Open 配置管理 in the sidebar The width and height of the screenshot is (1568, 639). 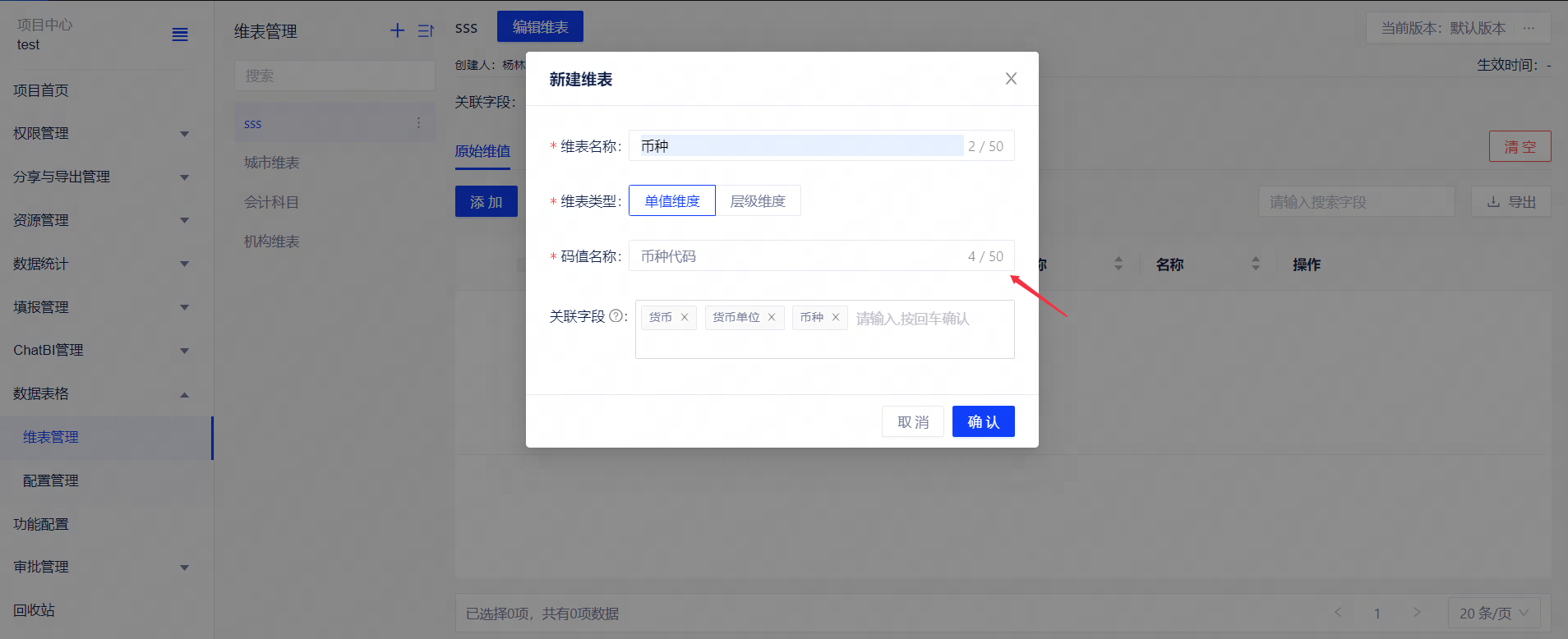click(51, 480)
